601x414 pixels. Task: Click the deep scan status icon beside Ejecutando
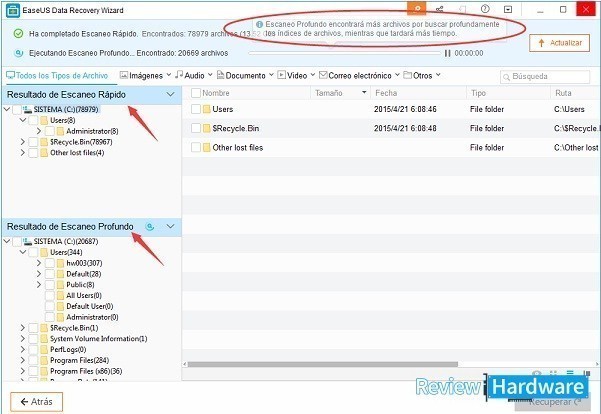coord(18,53)
